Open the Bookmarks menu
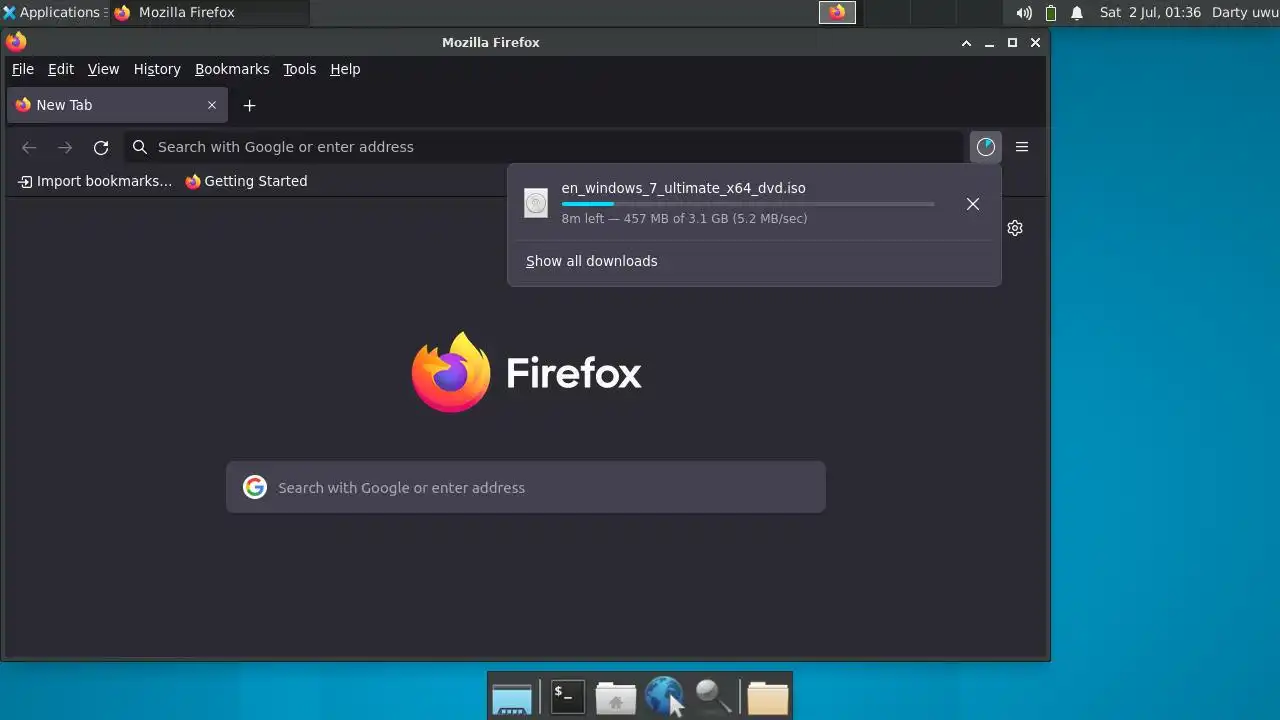The height and width of the screenshot is (720, 1280). click(x=232, y=69)
